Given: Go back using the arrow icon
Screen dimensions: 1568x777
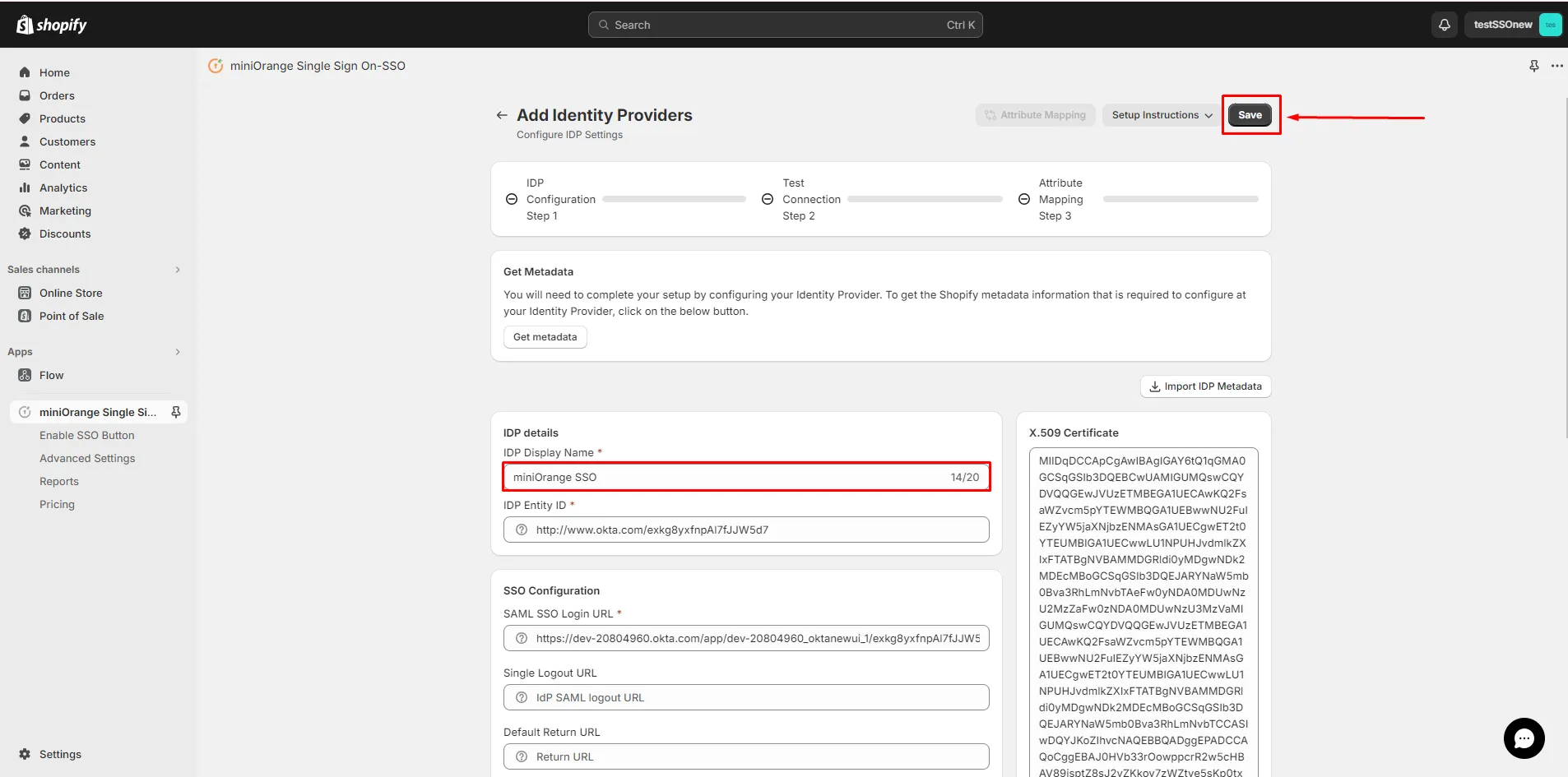Looking at the screenshot, I should point(502,115).
